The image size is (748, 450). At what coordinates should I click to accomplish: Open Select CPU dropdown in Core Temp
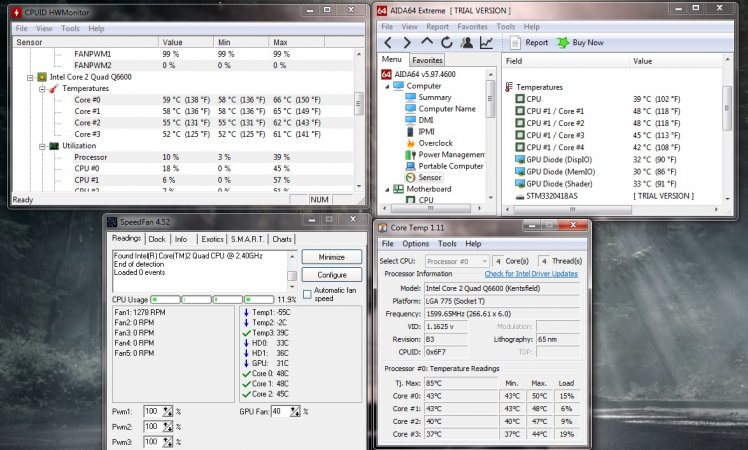(x=457, y=262)
